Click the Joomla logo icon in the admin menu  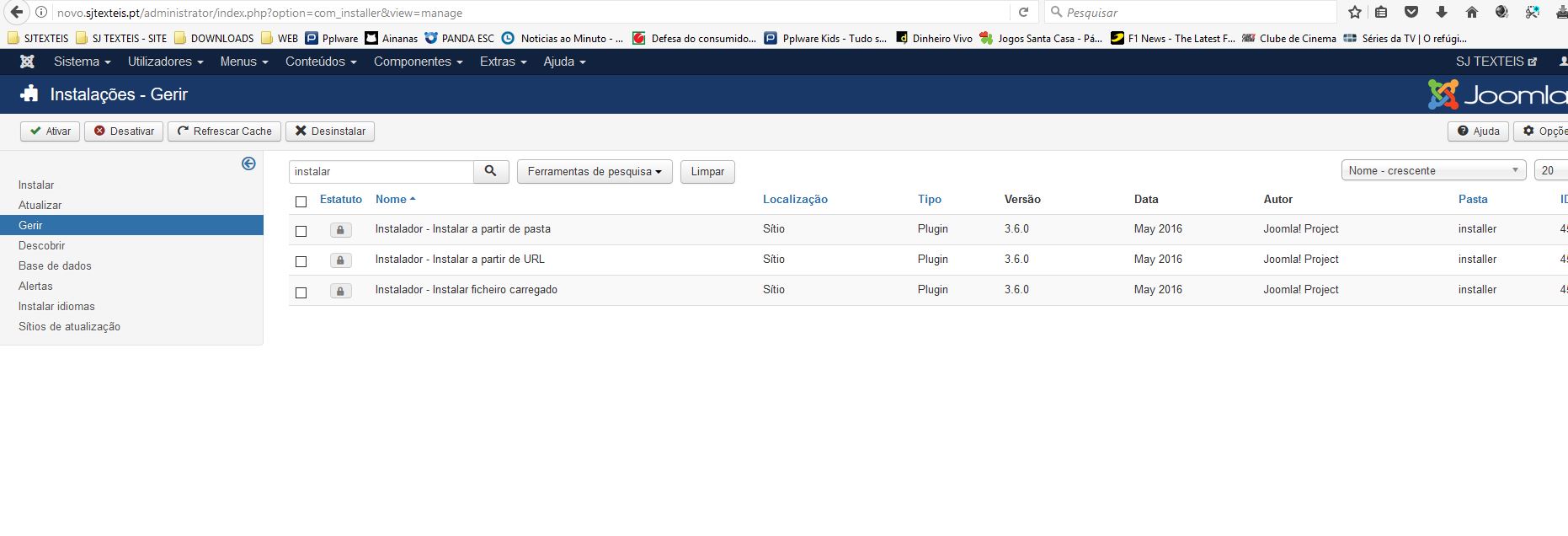(27, 62)
